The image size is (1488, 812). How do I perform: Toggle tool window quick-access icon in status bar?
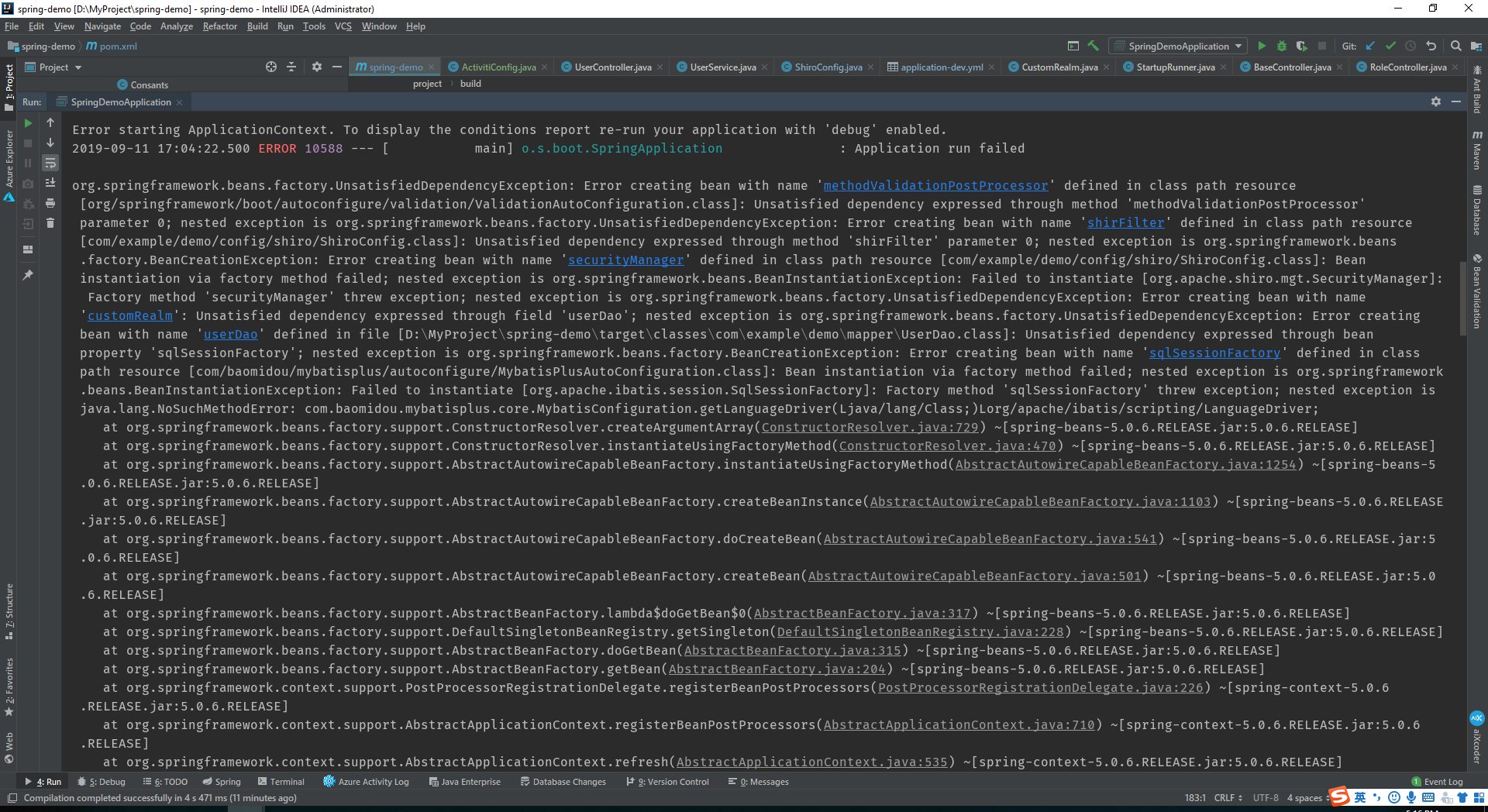[12, 798]
